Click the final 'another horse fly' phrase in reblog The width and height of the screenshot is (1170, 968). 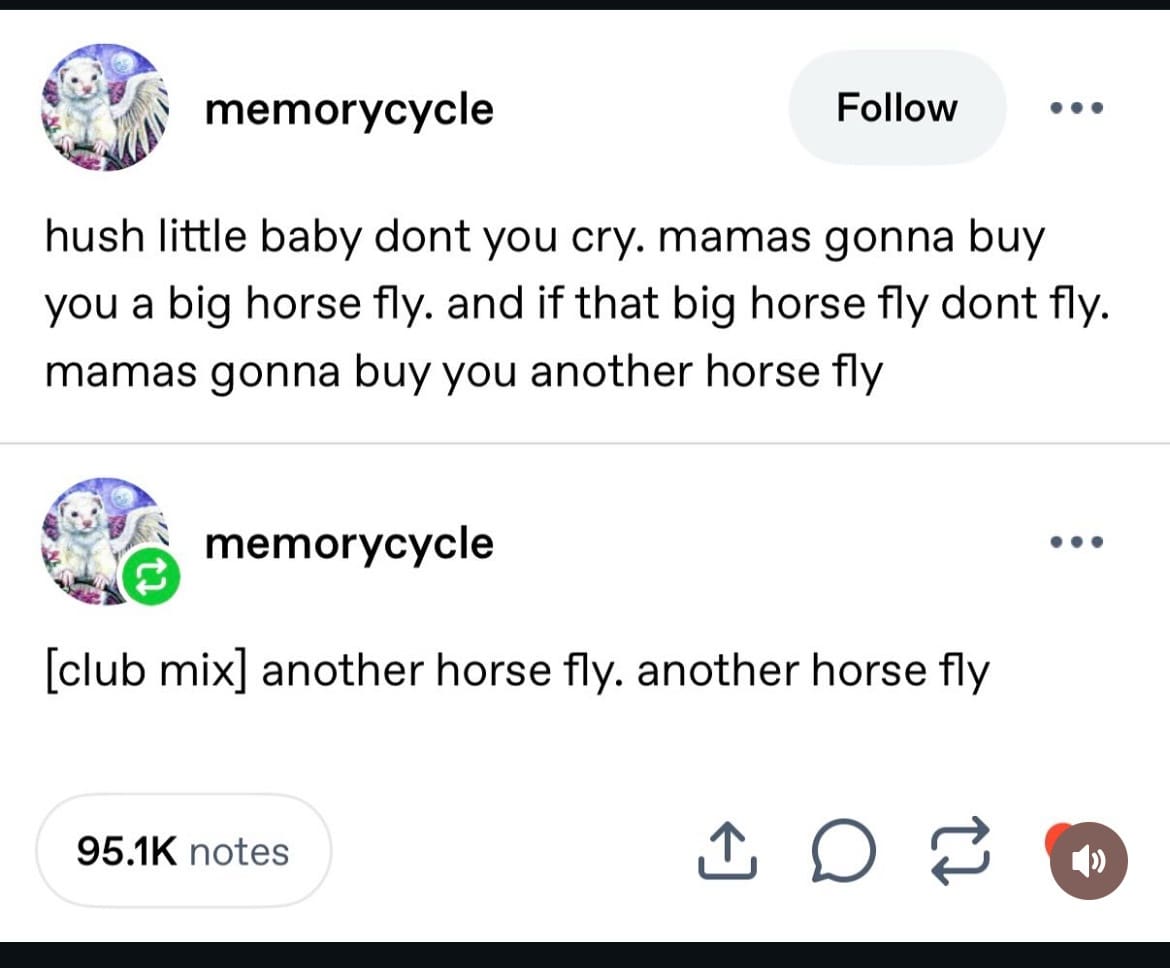point(812,670)
